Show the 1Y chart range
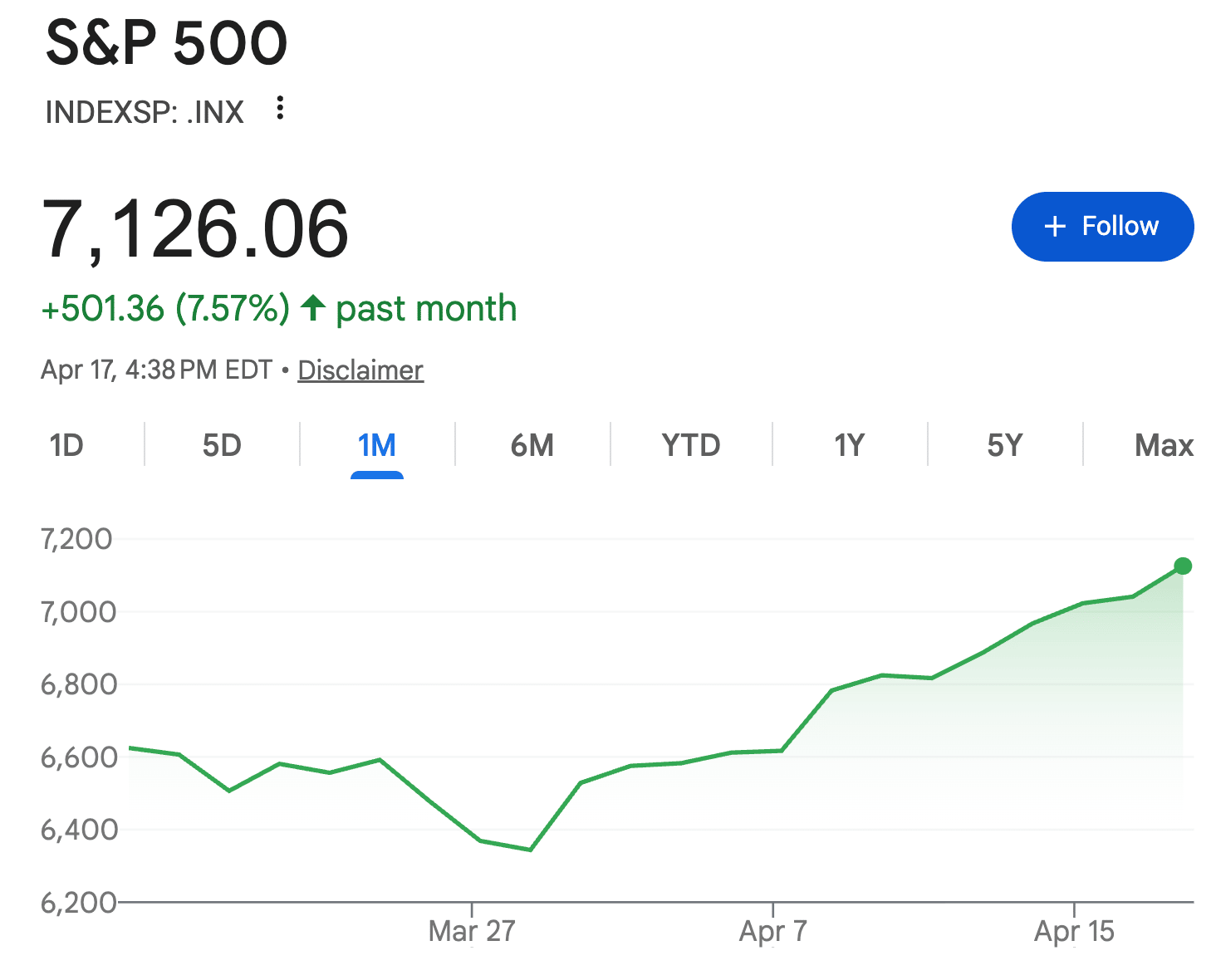Viewport: 1216px width, 980px height. click(849, 445)
